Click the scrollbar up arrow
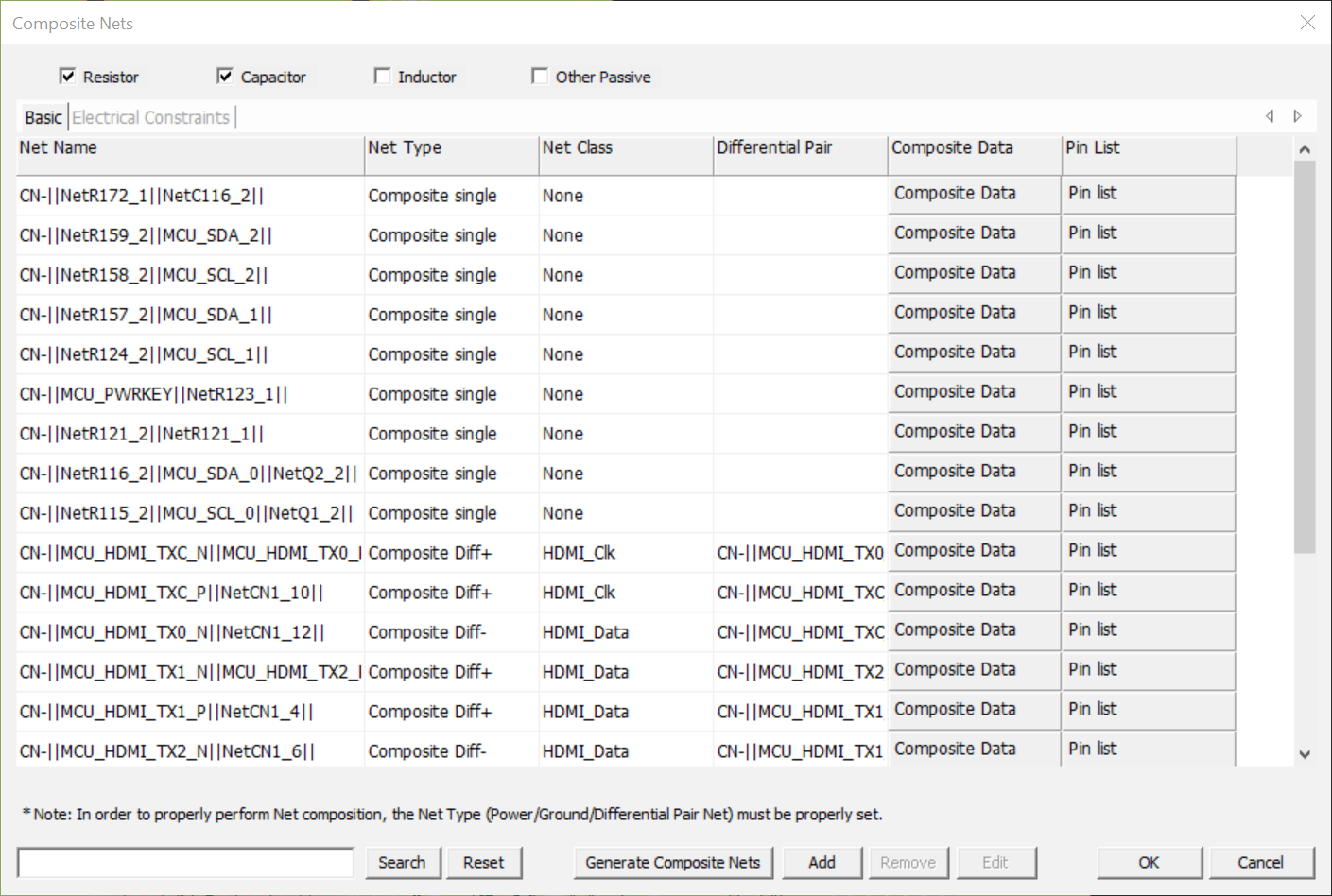Screen dimensions: 1332x896 1305,149
